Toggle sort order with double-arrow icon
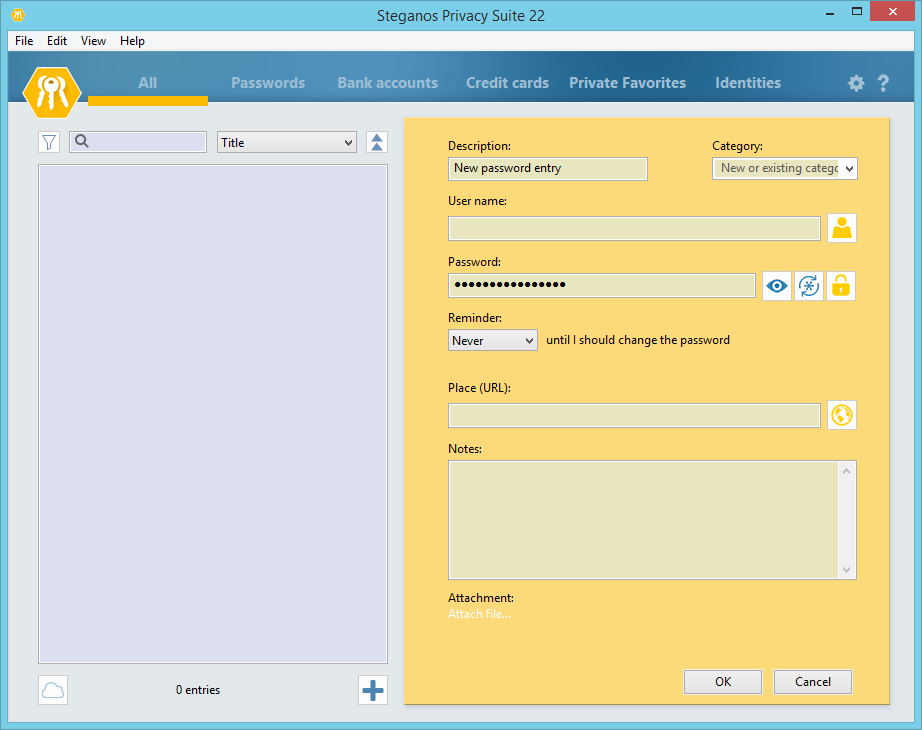Viewport: 922px width, 730px height. point(377,142)
